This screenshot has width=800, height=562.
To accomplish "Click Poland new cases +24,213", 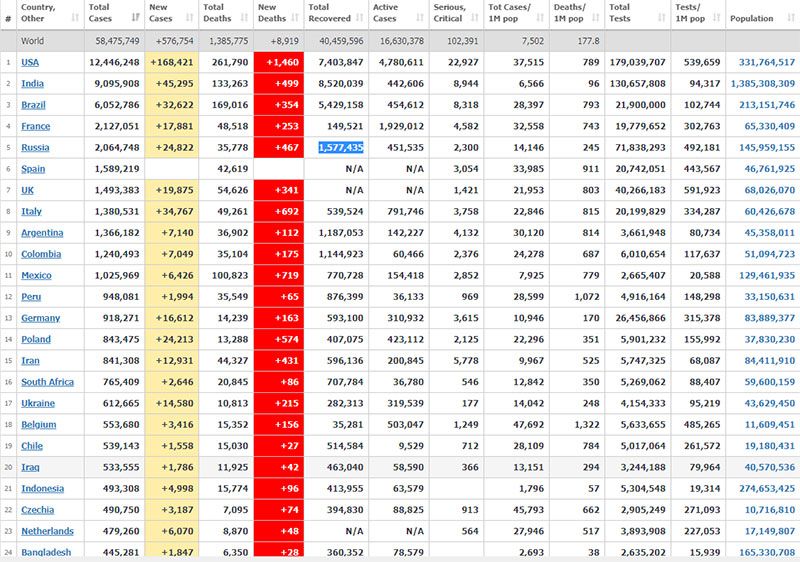I will click(x=171, y=340).
